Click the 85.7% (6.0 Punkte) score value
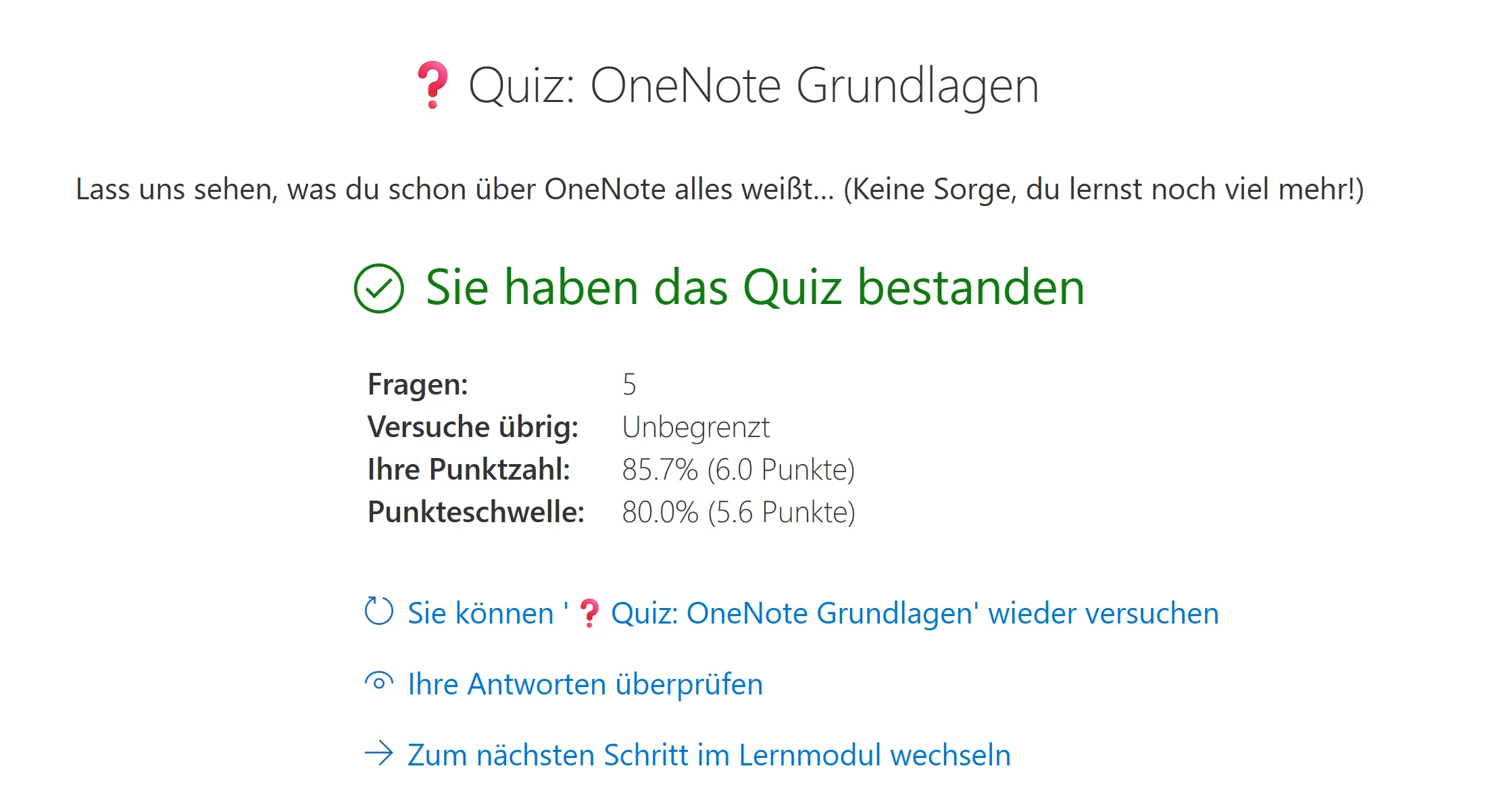This screenshot has height=812, width=1509. [738, 470]
